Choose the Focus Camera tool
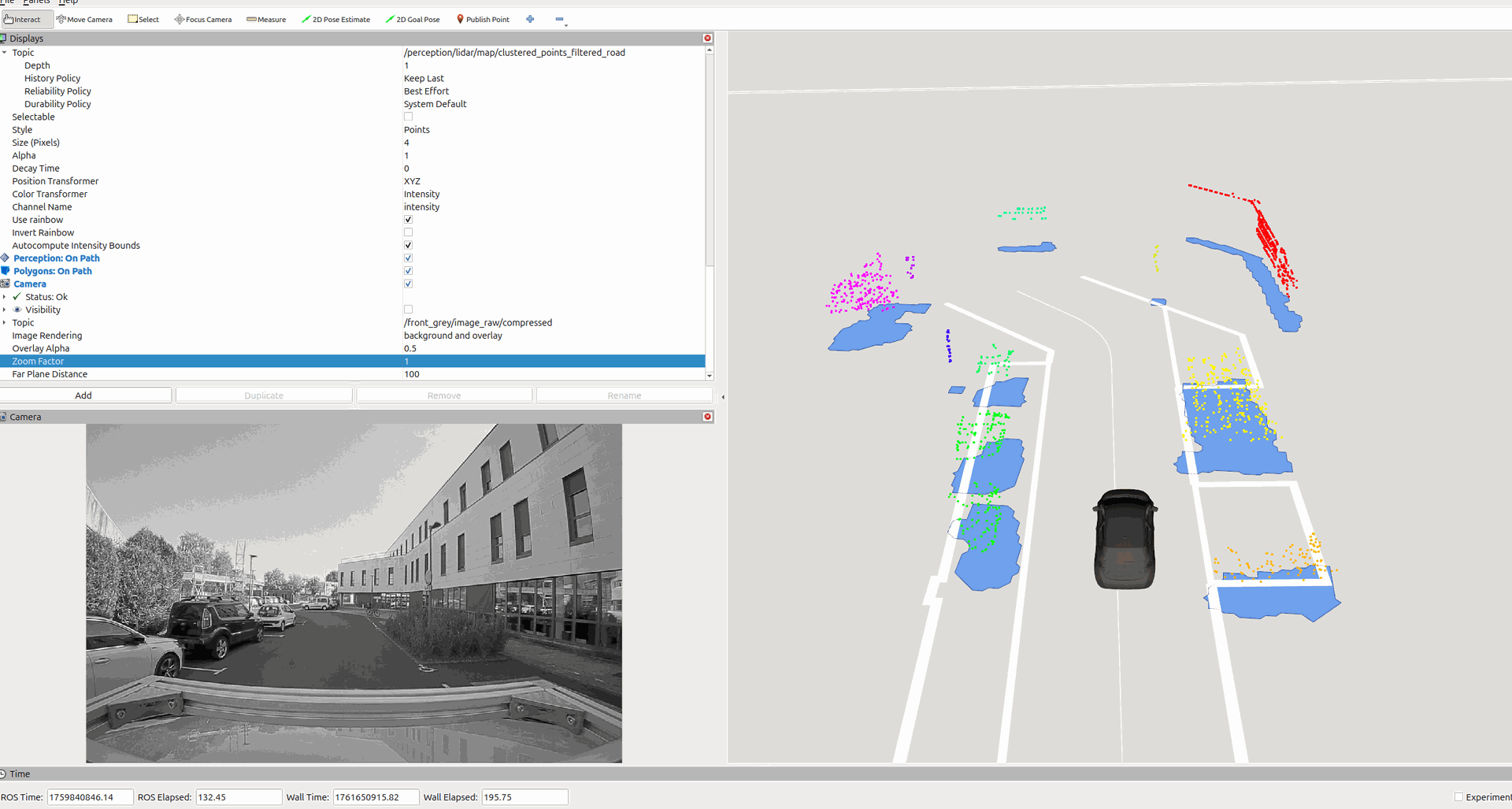 (203, 20)
